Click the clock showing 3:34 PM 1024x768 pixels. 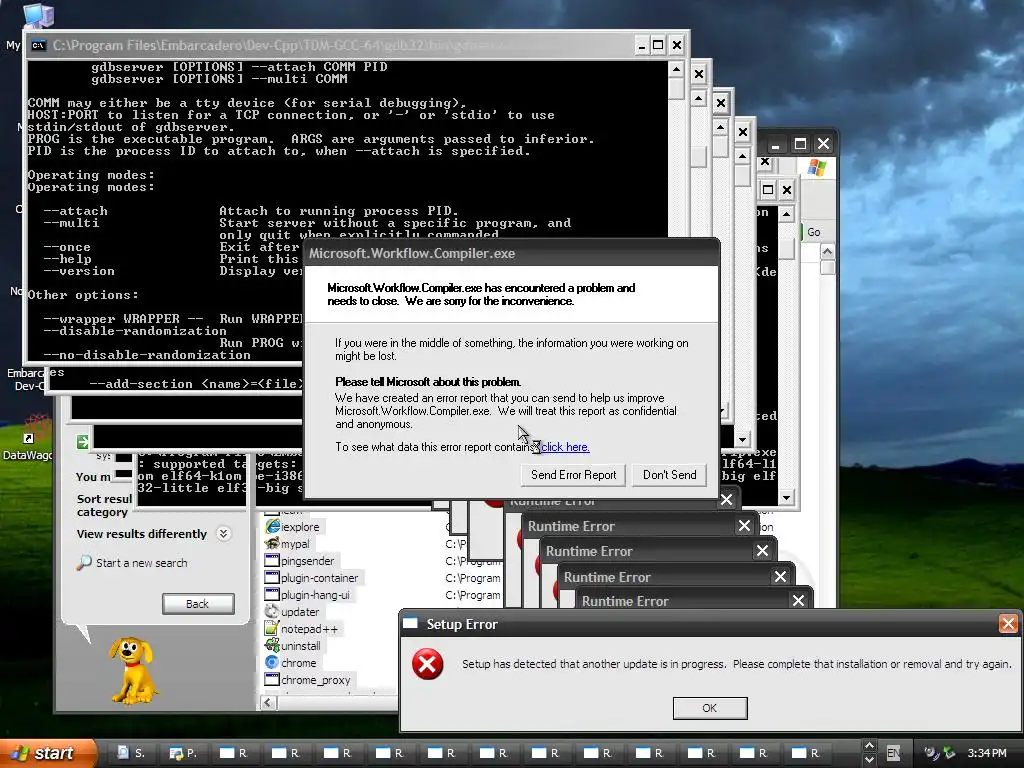[987, 753]
